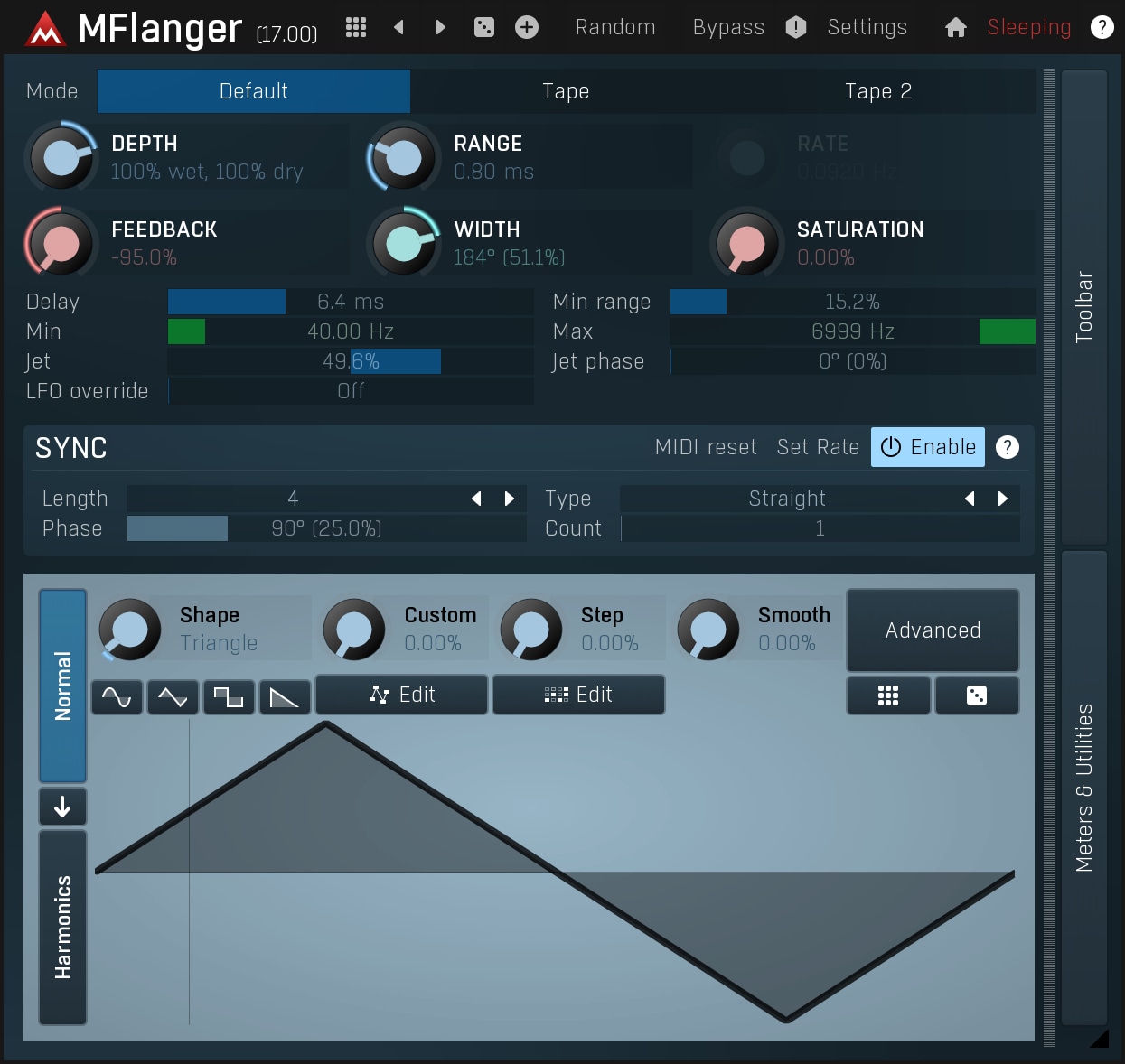Select the previous preset arrow in the top toolbar

click(398, 27)
